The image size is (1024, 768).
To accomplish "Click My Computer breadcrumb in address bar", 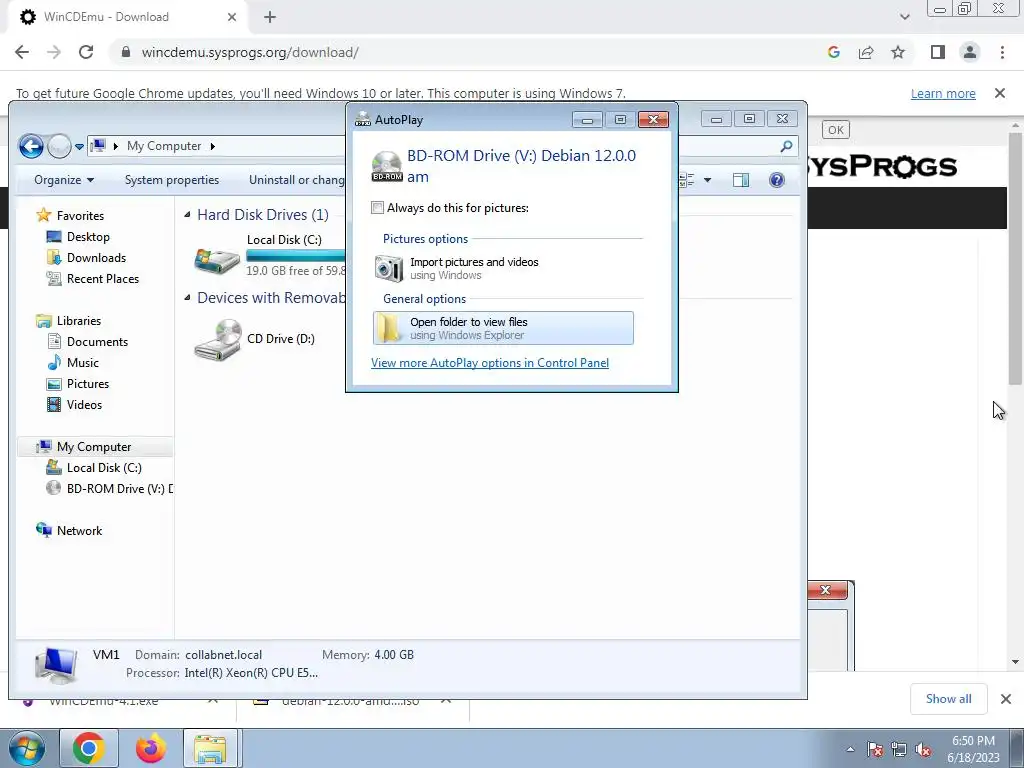I will coord(164,146).
